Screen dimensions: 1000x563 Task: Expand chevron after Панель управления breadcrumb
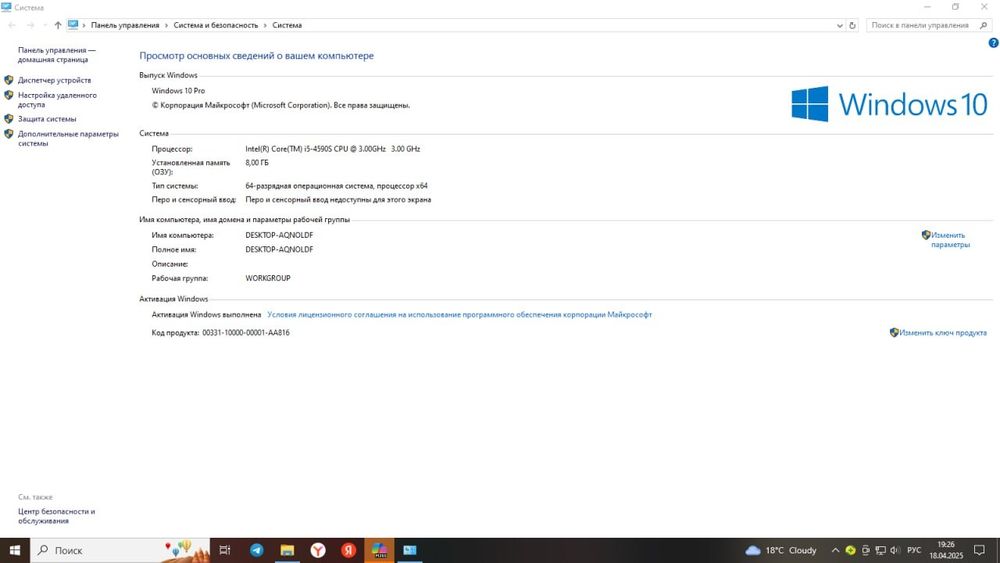click(x=166, y=26)
